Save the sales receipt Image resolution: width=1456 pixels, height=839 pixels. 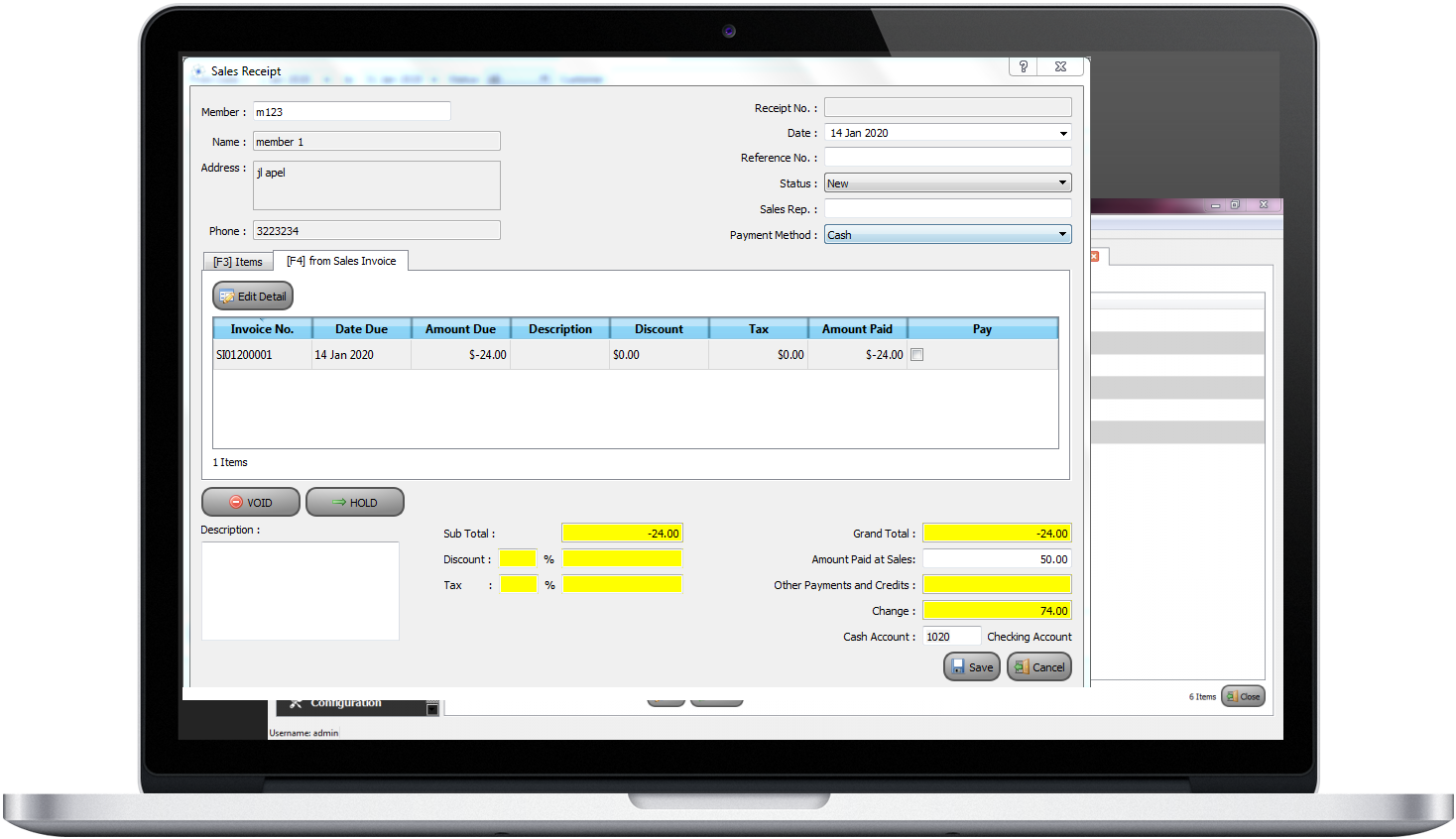click(x=971, y=667)
